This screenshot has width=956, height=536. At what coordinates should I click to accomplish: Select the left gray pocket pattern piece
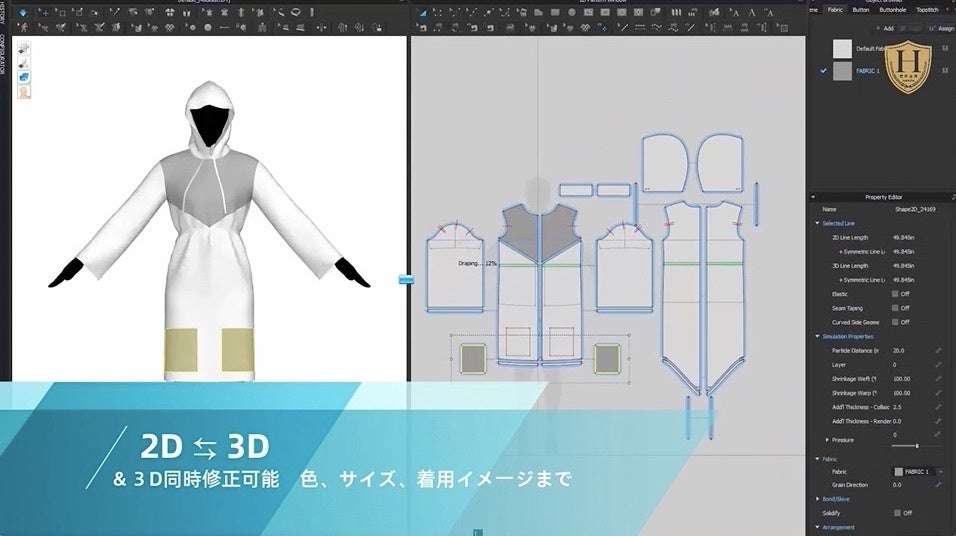pyautogui.click(x=473, y=359)
